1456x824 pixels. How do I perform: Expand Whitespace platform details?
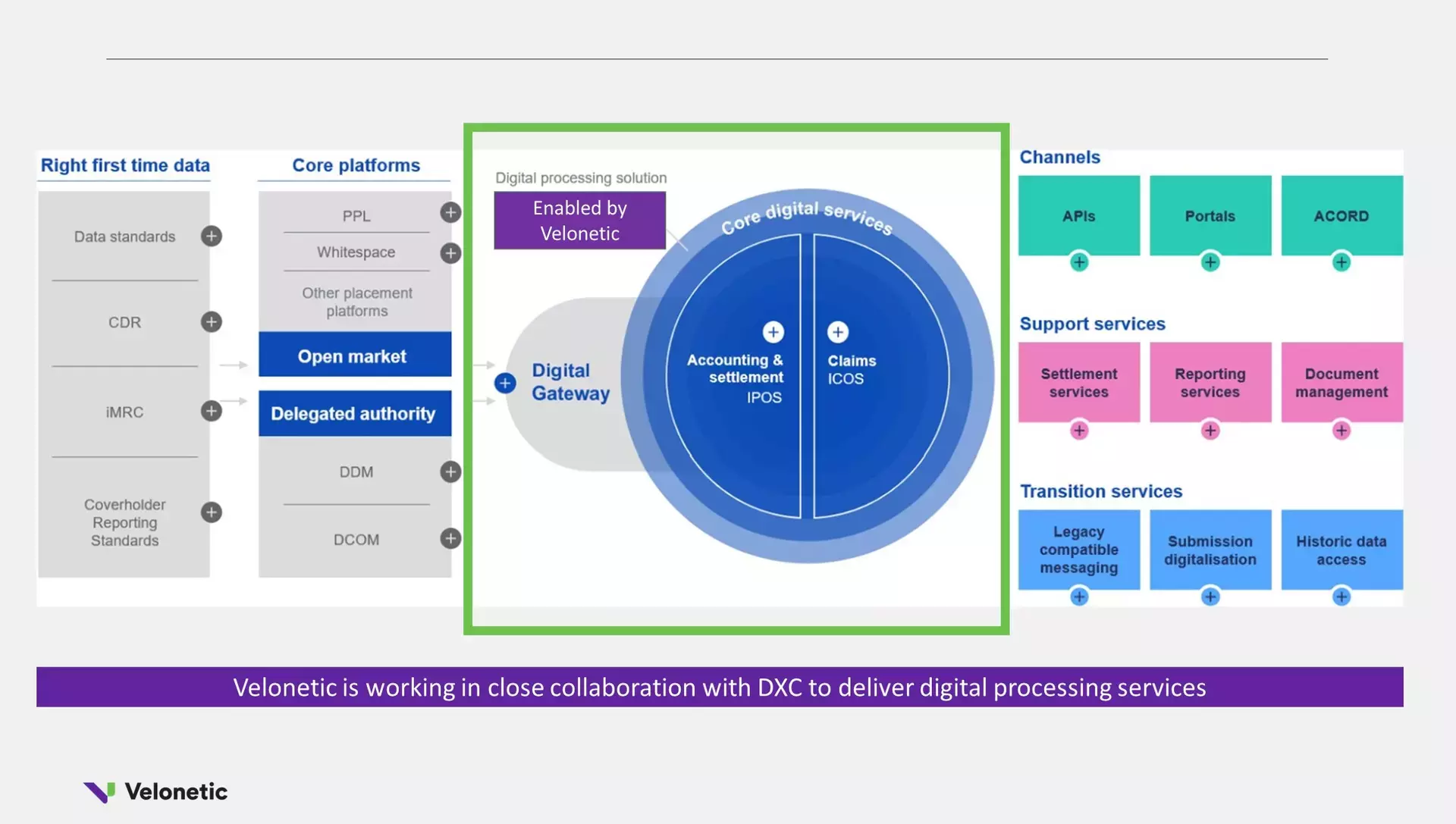coord(451,253)
